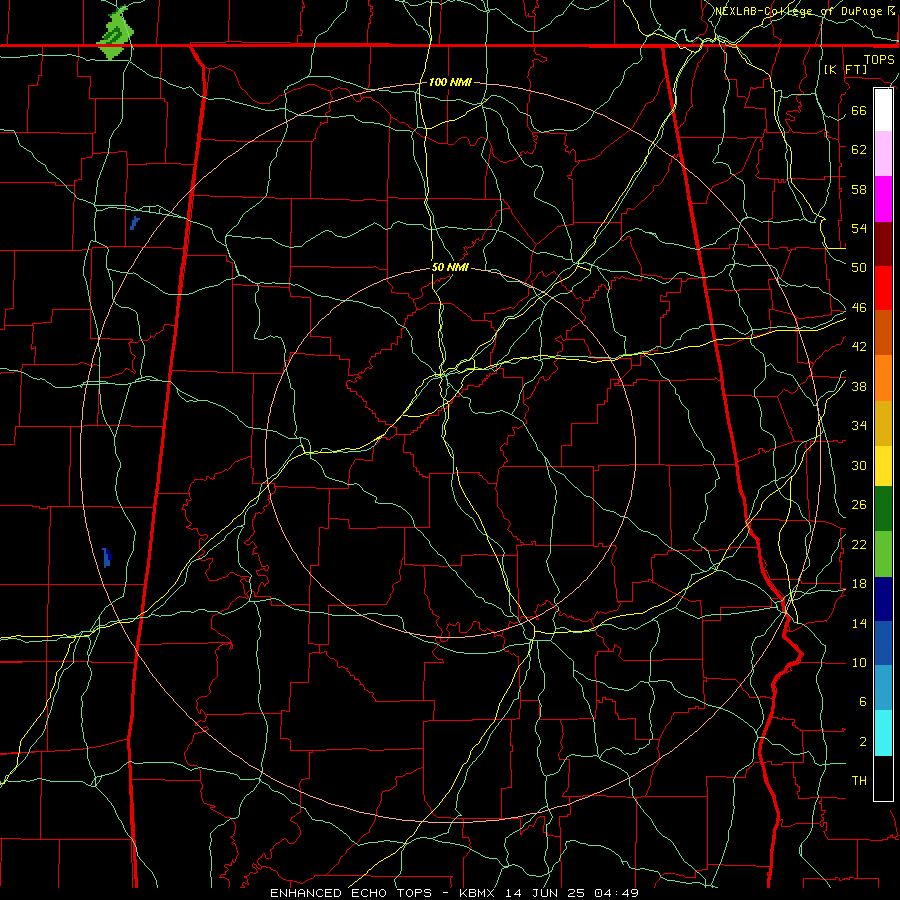Click the small blue echo near the upper-left range ring
The image size is (900, 900).
point(134,223)
